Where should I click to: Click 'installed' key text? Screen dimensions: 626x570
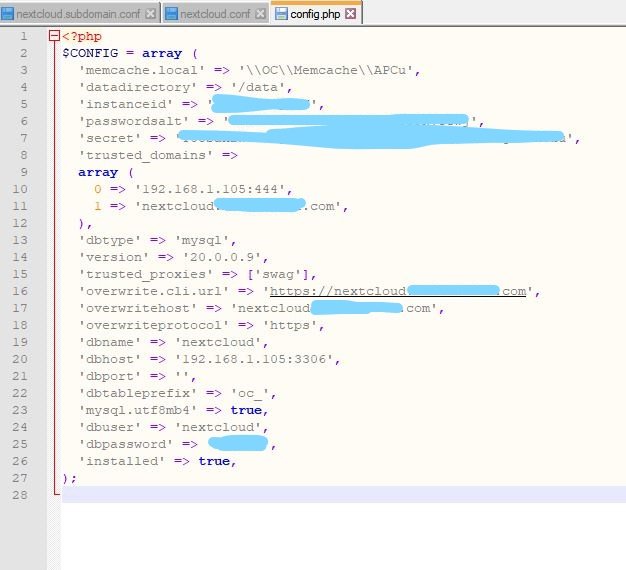click(122, 461)
